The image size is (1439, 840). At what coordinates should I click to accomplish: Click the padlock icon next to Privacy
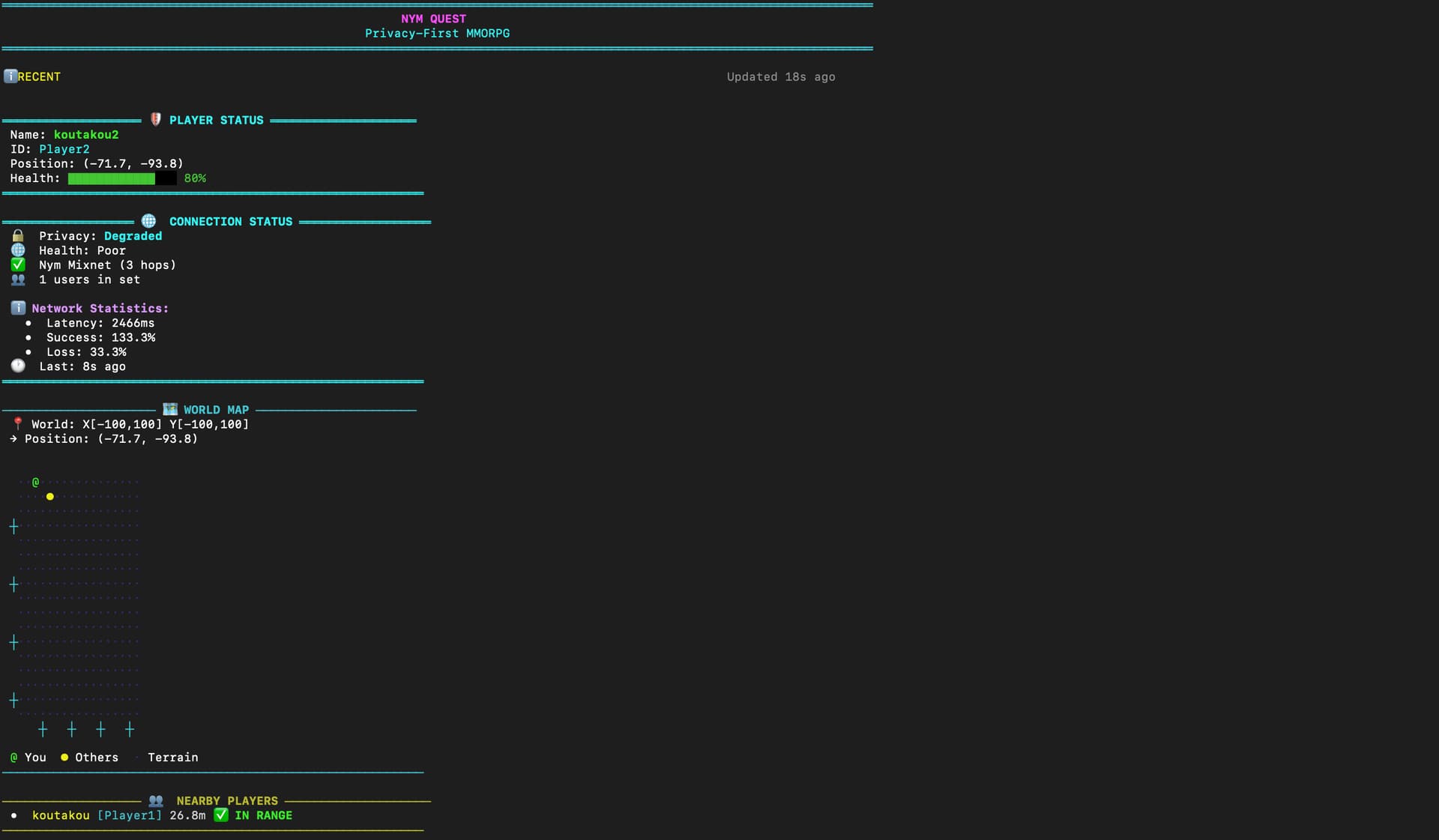coord(18,236)
